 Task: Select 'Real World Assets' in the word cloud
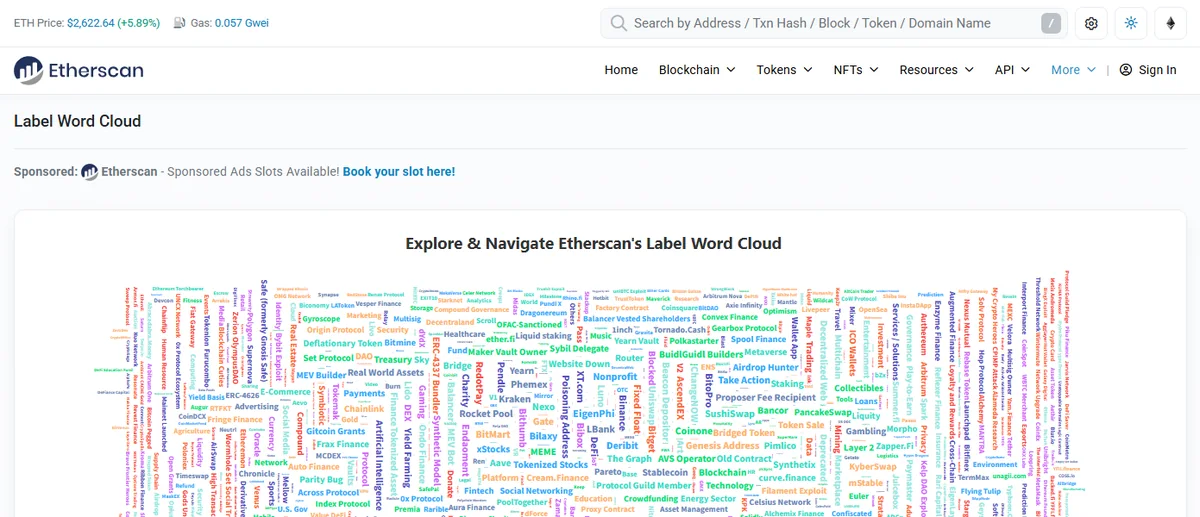coord(386,373)
